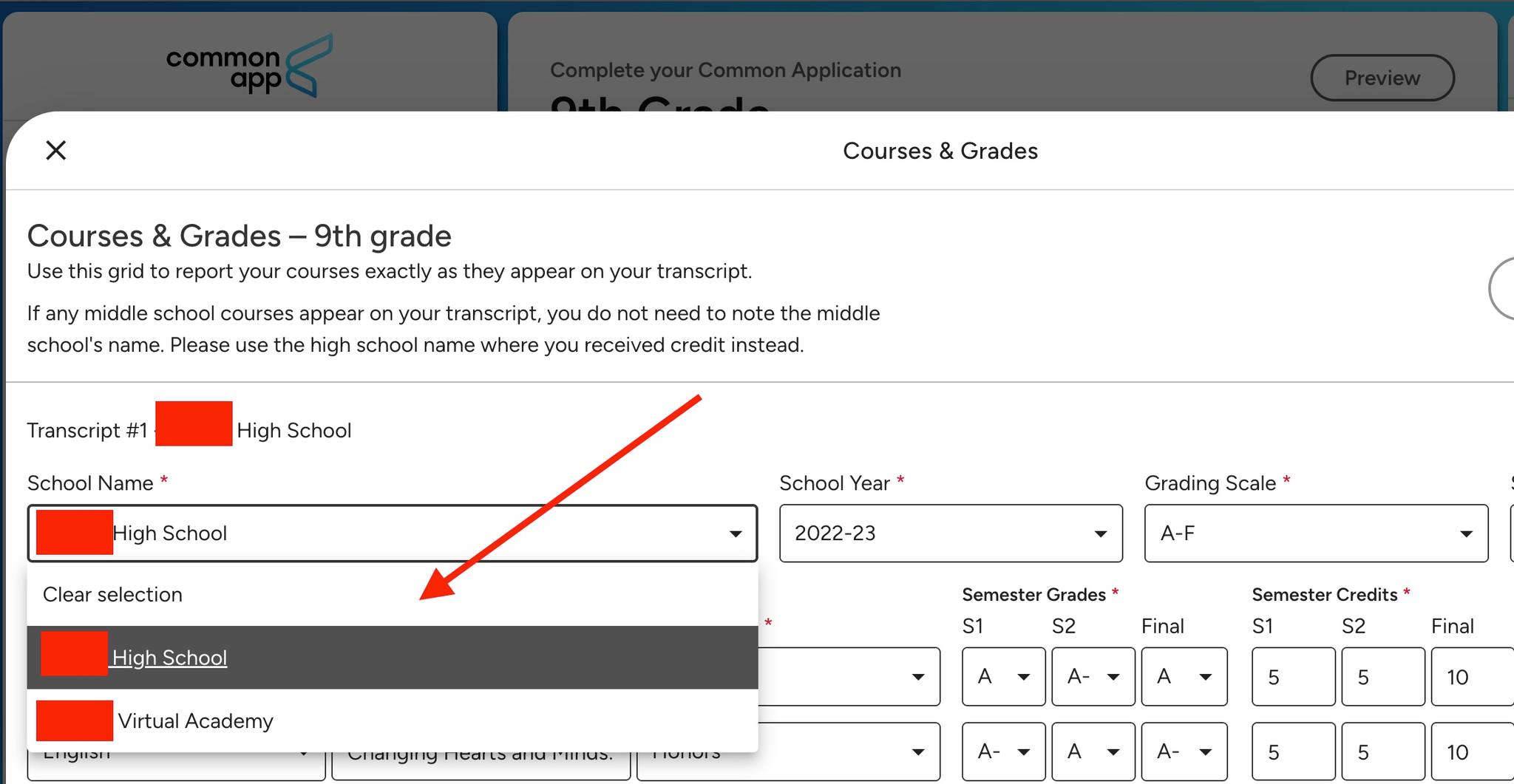Image resolution: width=1514 pixels, height=784 pixels.
Task: Click the 'Transcript #1' label
Action: [87, 430]
